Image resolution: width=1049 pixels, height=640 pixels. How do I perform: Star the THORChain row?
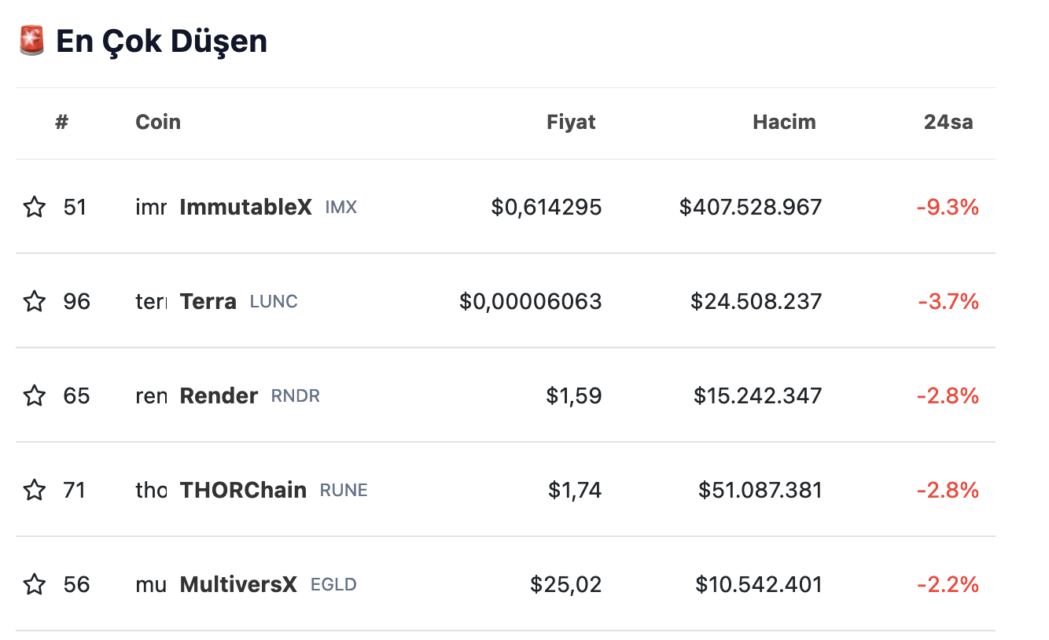(x=34, y=490)
